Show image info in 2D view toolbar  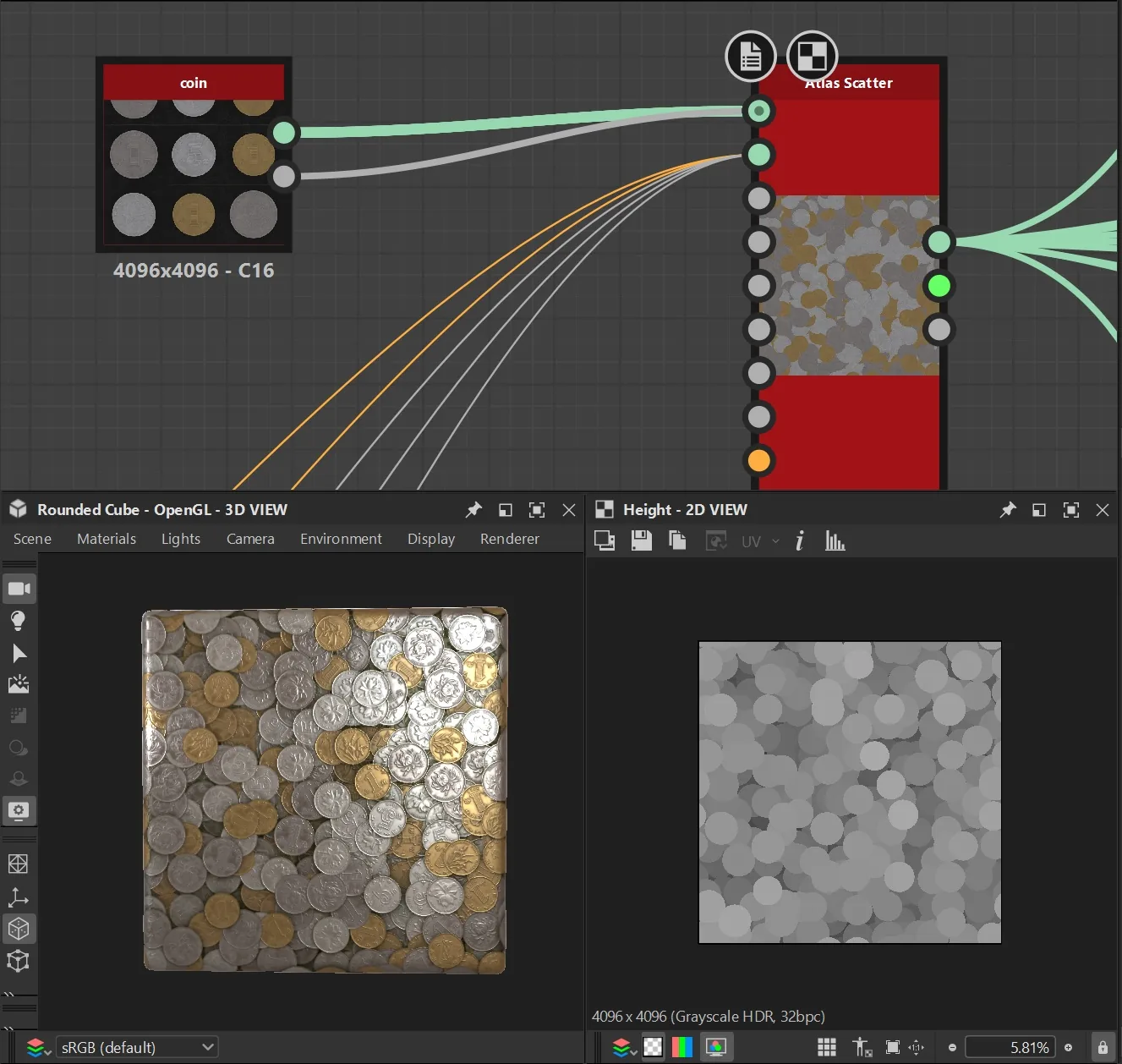(799, 540)
